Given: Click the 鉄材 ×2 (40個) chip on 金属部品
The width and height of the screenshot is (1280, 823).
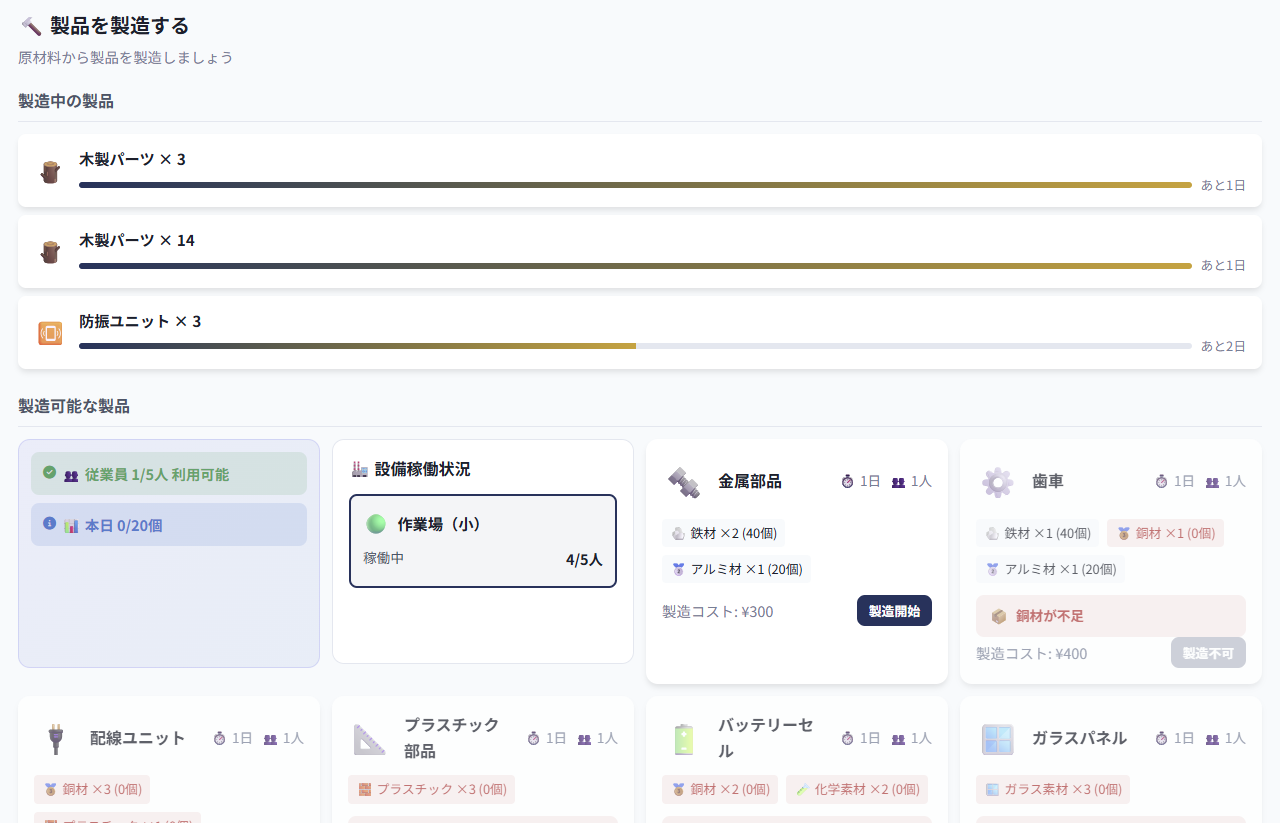Looking at the screenshot, I should 724,533.
